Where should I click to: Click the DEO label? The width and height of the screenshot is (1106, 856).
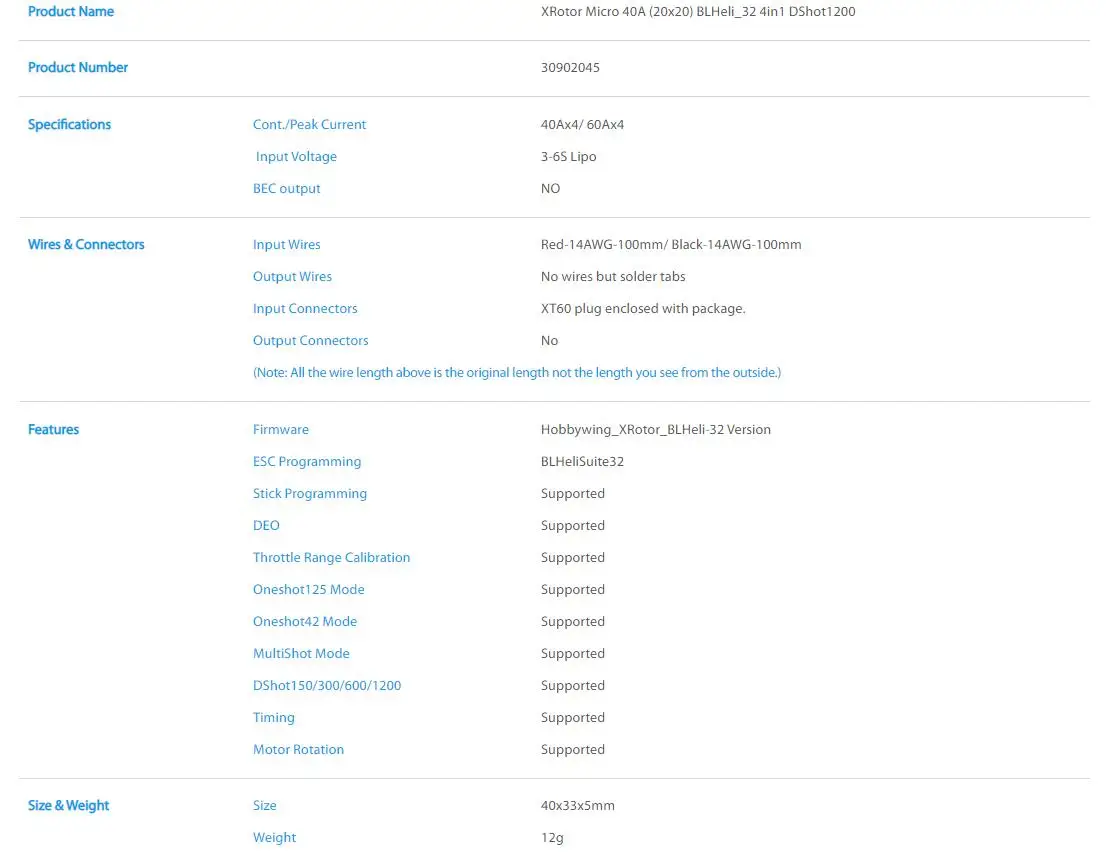click(x=266, y=525)
